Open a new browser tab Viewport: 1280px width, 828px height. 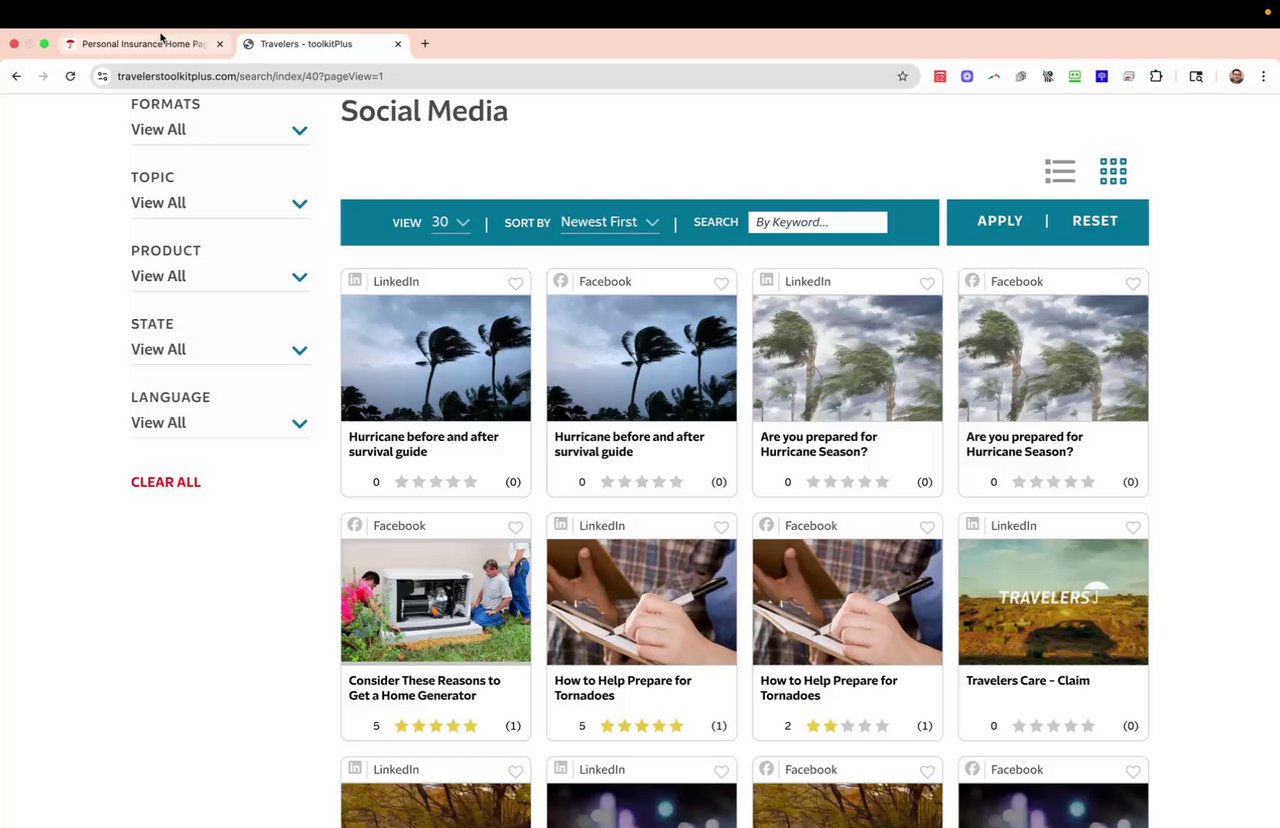(425, 44)
